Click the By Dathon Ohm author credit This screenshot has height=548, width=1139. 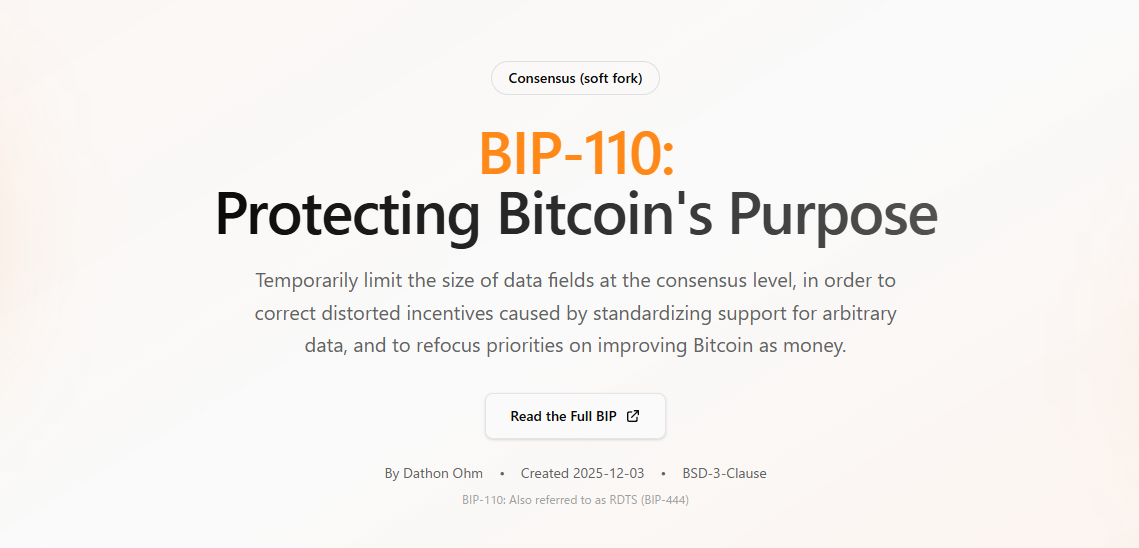click(434, 473)
